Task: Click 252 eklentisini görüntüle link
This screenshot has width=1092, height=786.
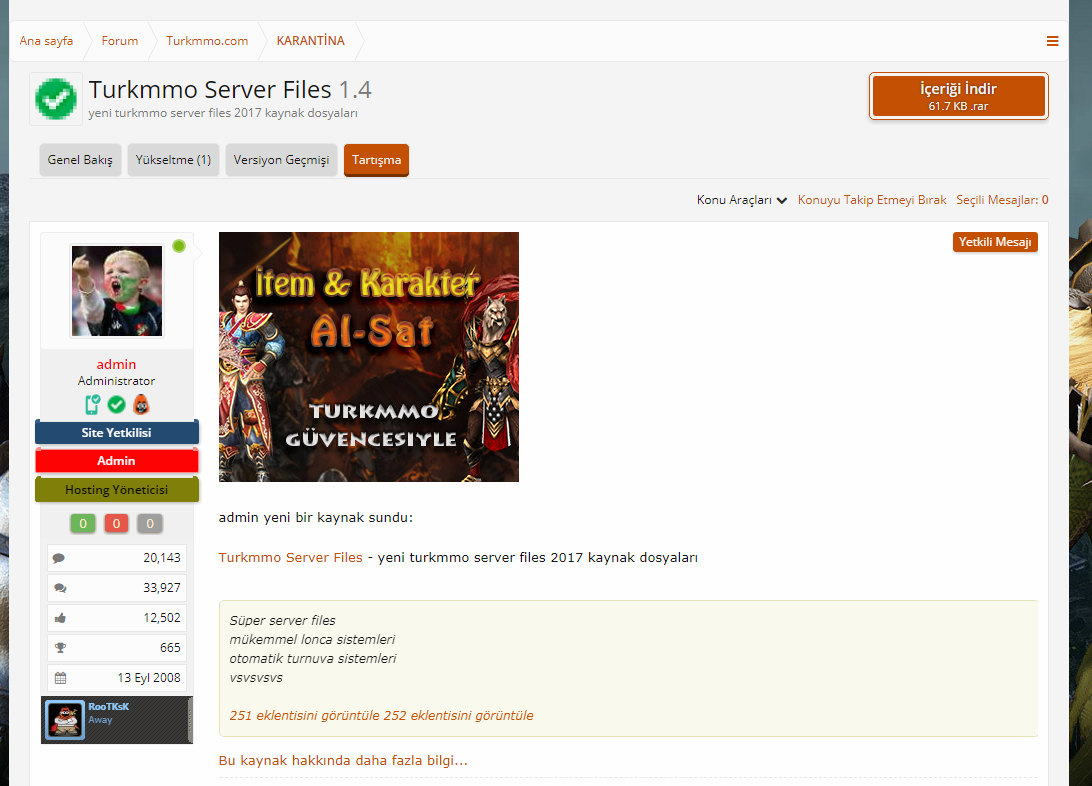Action: [x=458, y=716]
